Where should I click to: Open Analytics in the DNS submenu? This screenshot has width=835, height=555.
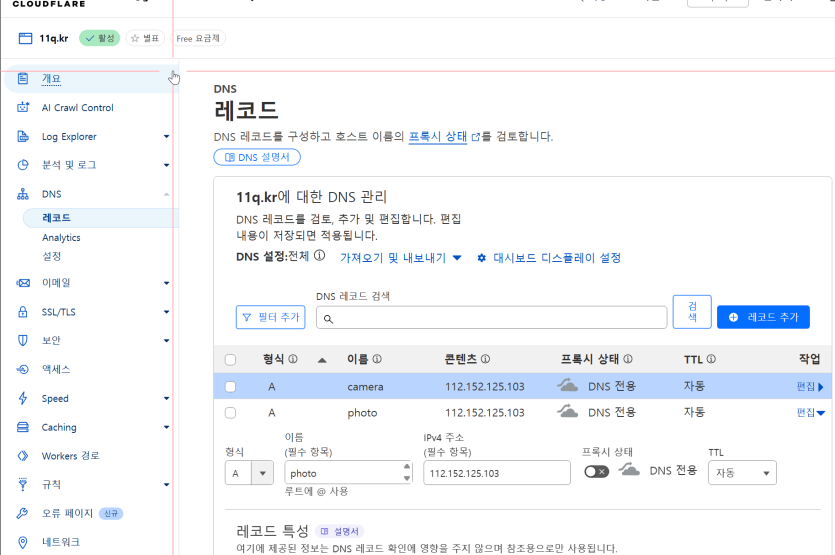tap(61, 238)
